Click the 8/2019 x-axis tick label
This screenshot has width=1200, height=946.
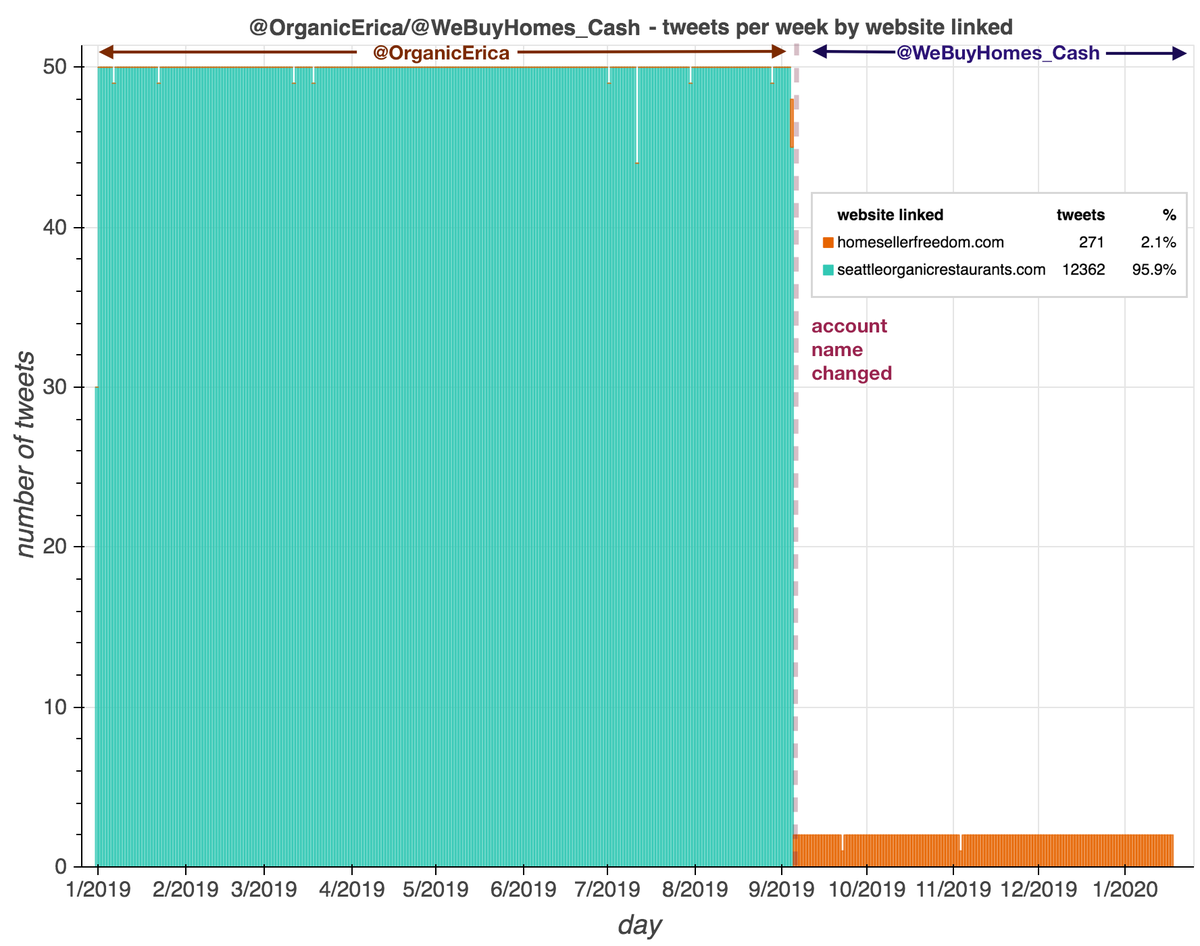695,887
